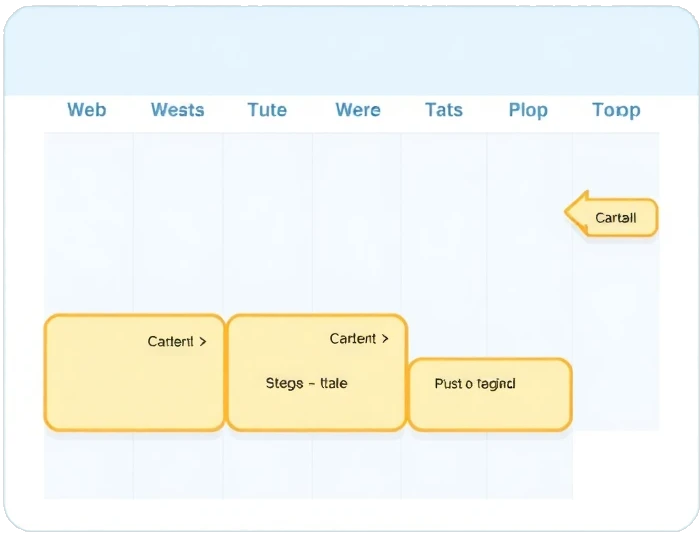This screenshot has height=540, width=700.
Task: Choose the "Were" column header
Action: 357,110
